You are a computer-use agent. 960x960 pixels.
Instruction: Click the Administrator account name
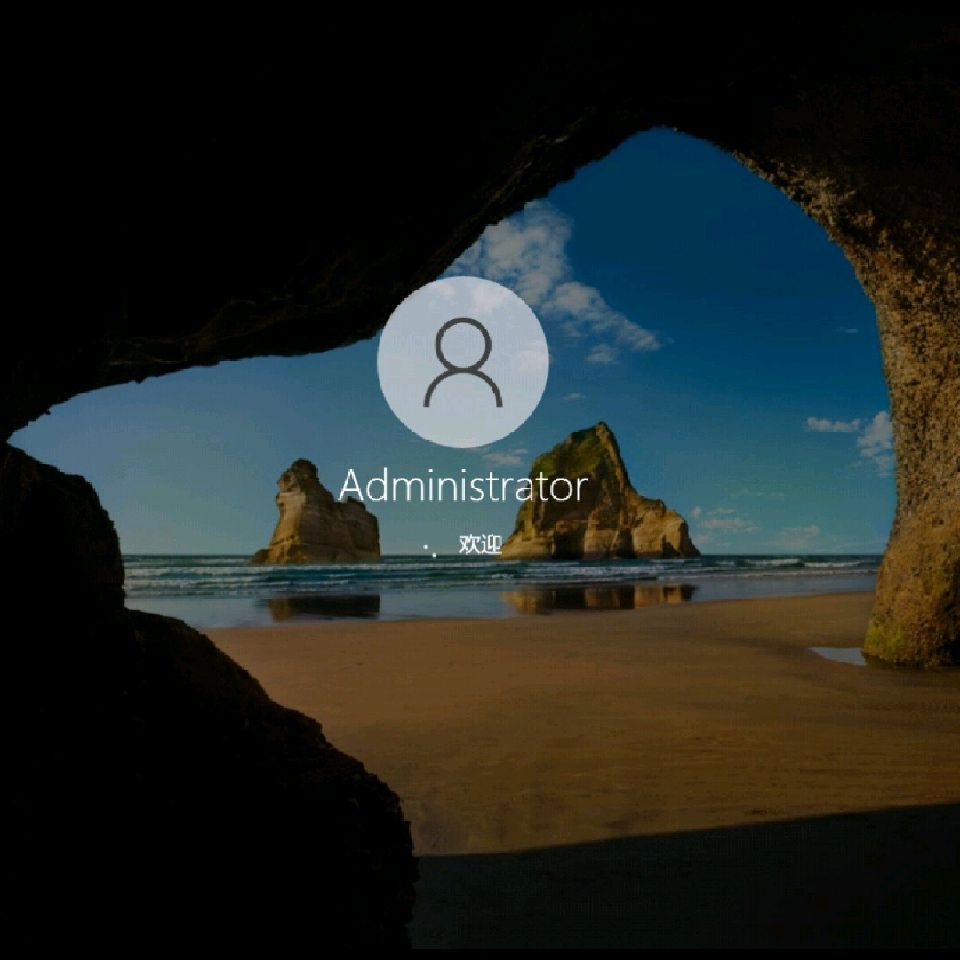[463, 486]
